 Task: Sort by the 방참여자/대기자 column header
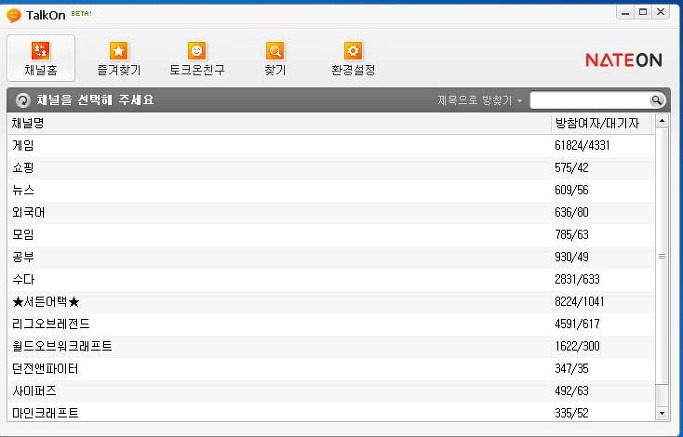[x=602, y=123]
